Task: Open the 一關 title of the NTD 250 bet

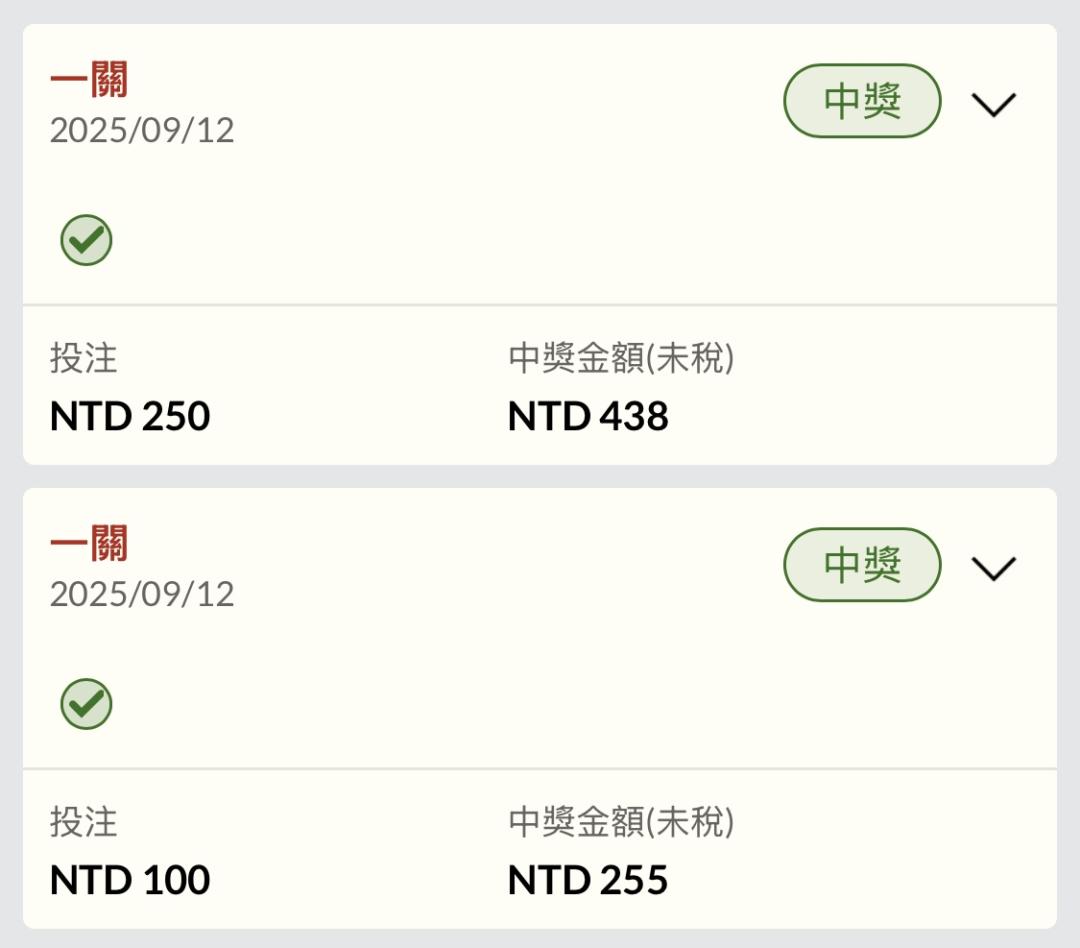Action: (x=89, y=80)
